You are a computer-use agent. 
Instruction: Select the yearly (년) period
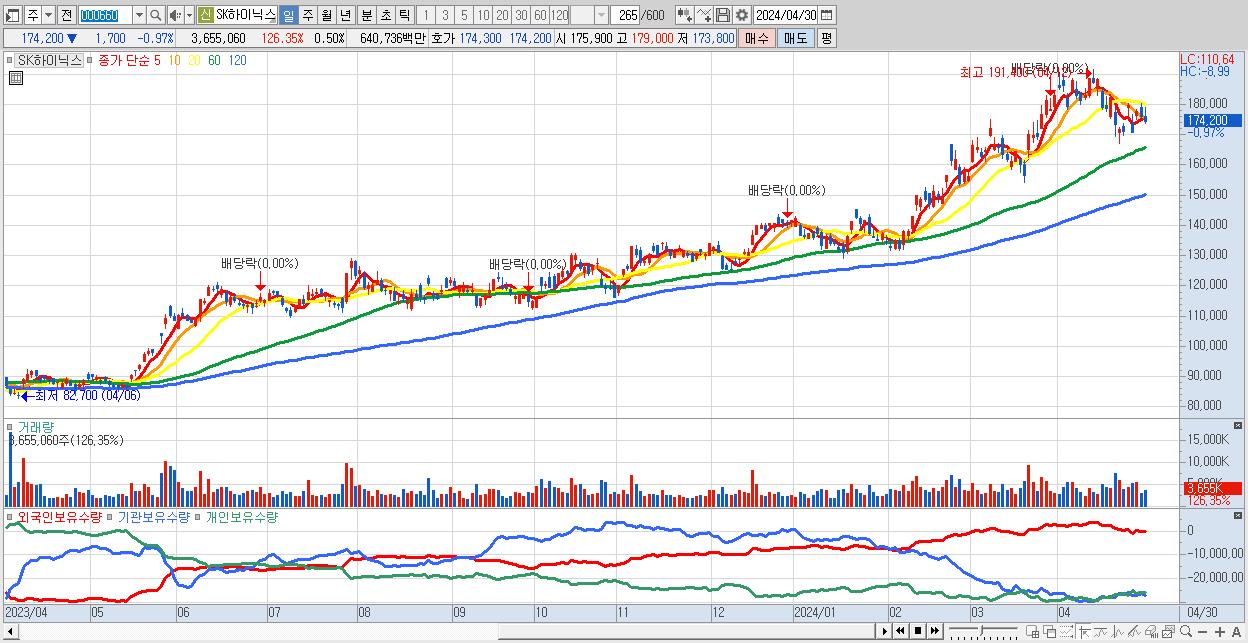pyautogui.click(x=345, y=15)
